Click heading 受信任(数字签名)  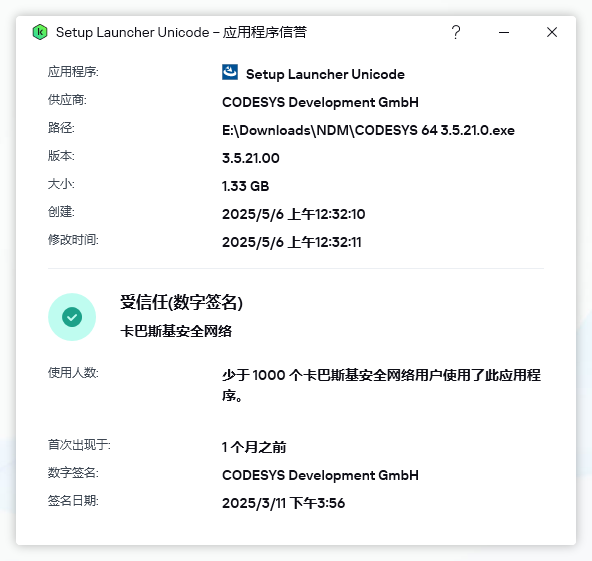181,302
